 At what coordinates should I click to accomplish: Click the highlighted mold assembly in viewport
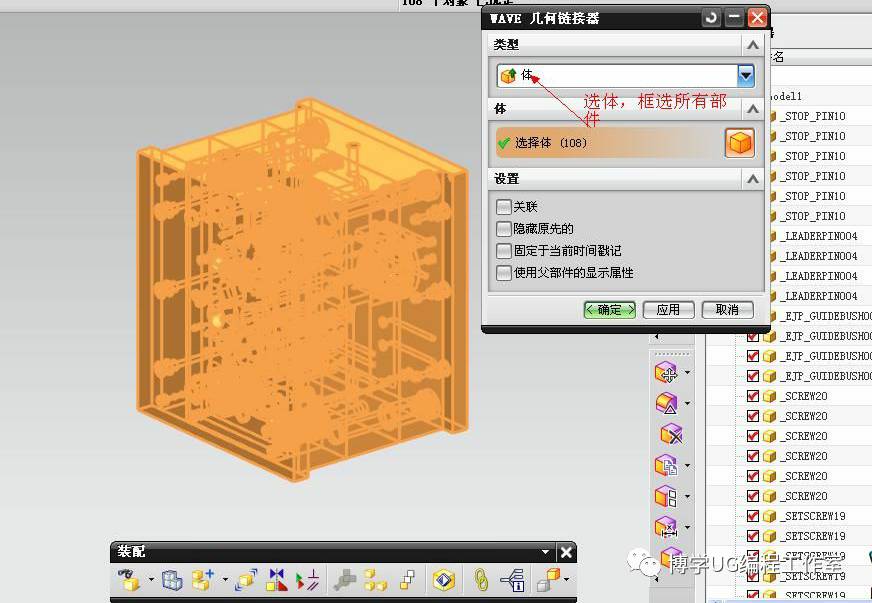tap(303, 289)
